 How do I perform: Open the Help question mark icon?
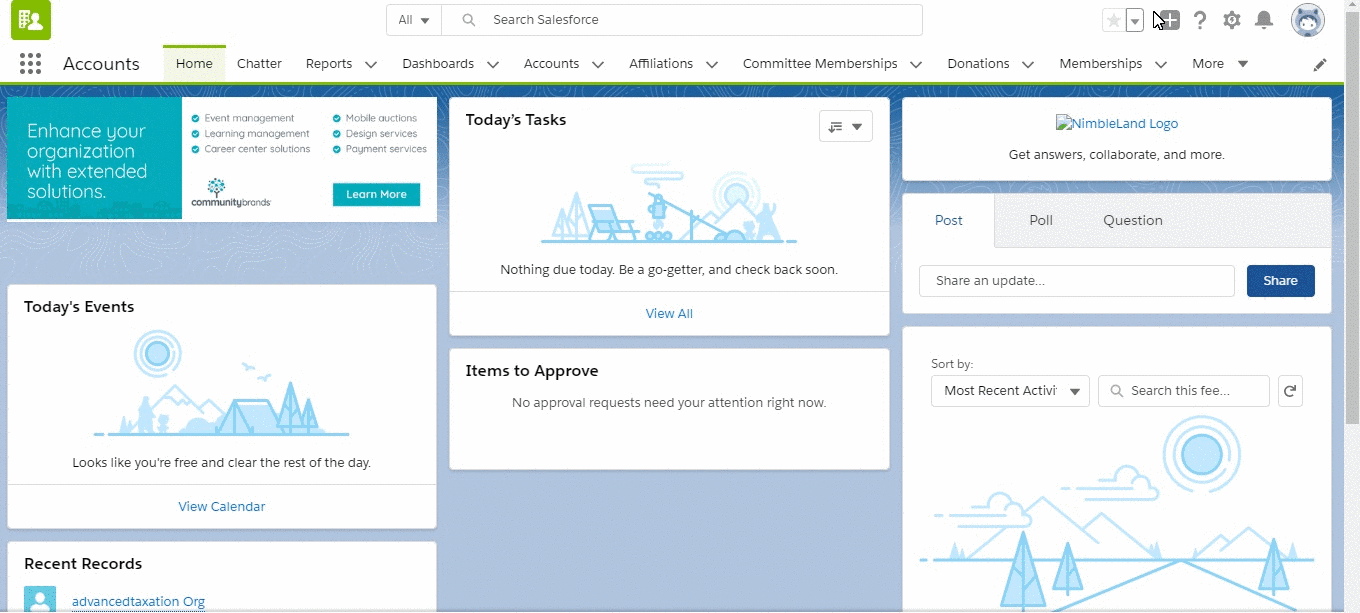click(x=1200, y=20)
